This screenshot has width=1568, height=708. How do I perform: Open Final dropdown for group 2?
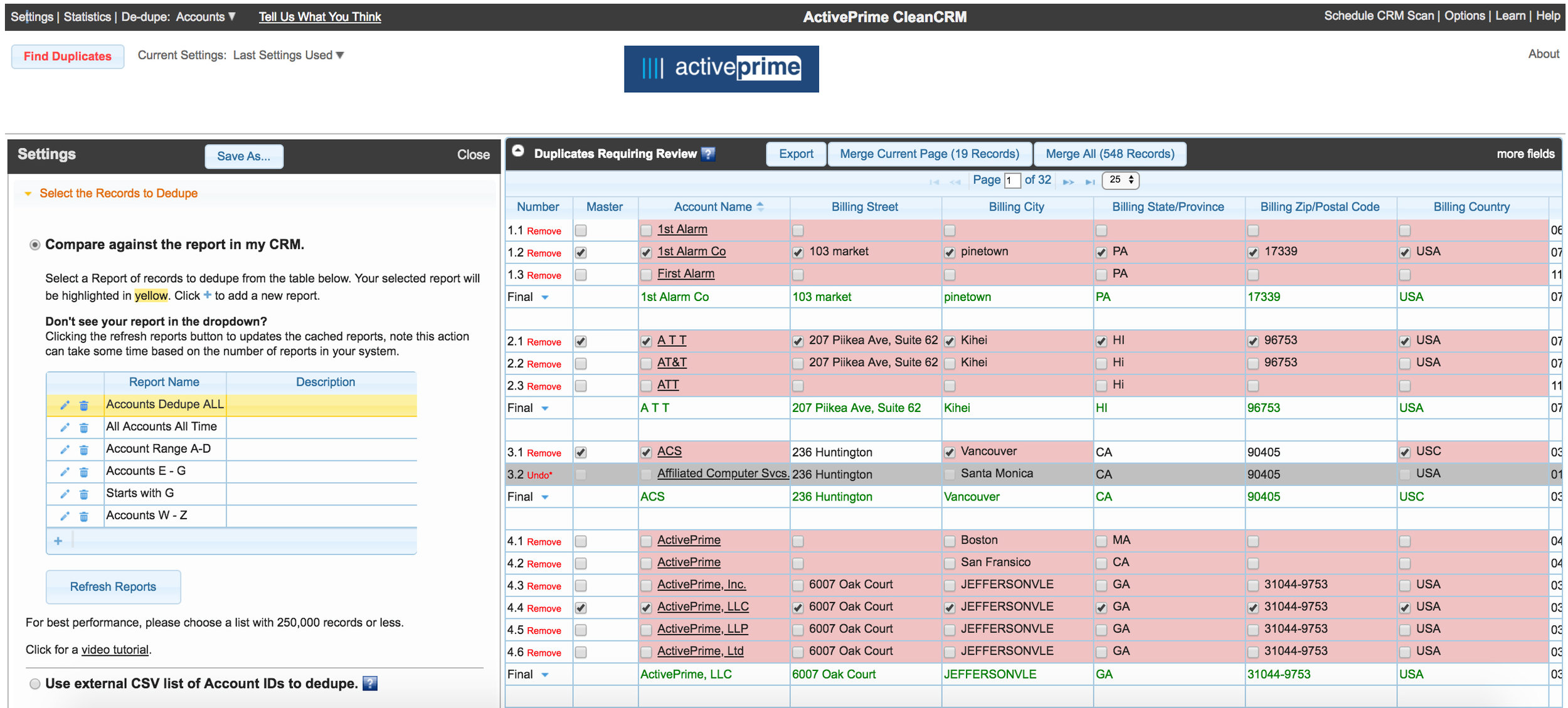click(x=545, y=408)
